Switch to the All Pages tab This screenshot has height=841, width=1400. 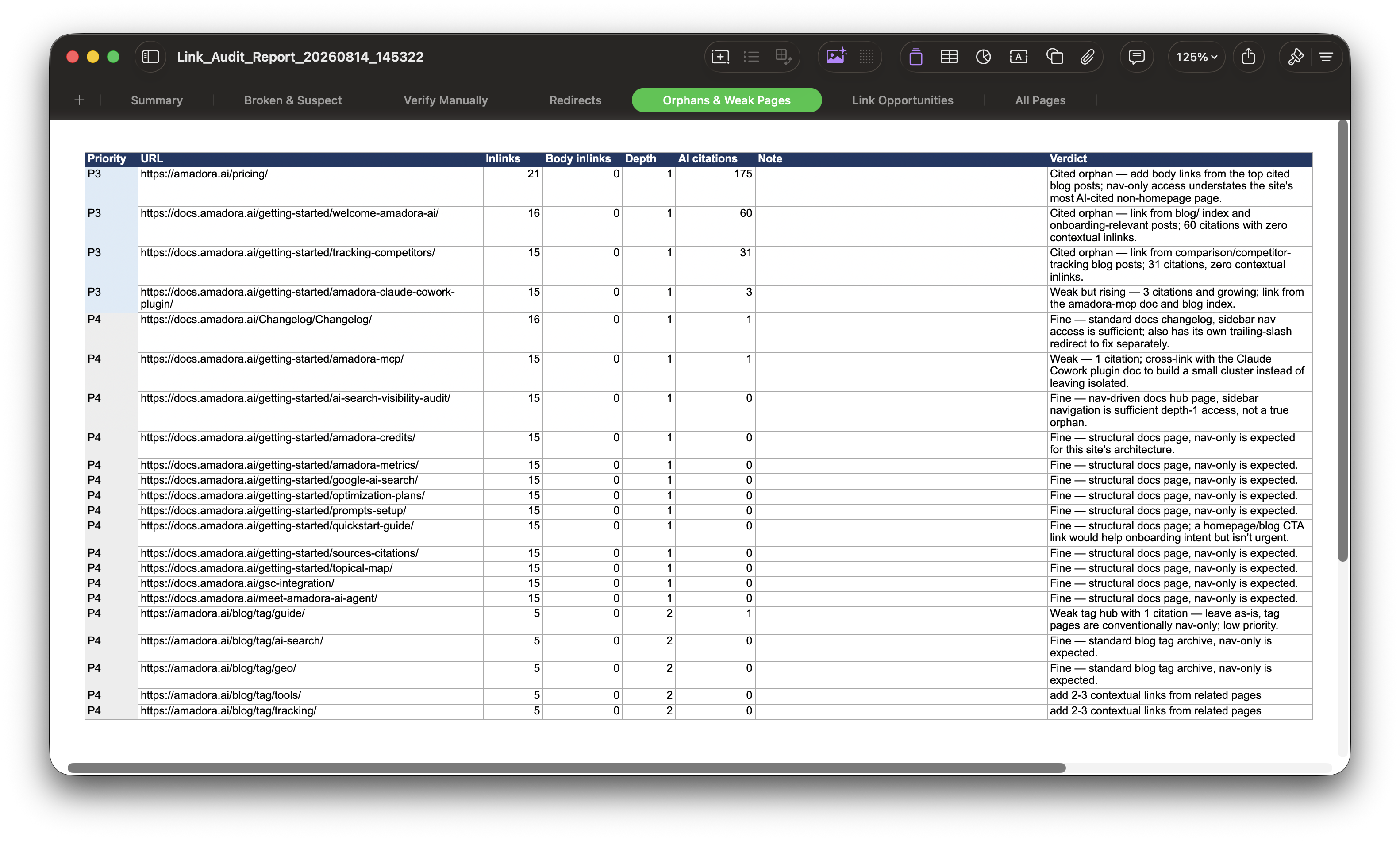point(1040,100)
